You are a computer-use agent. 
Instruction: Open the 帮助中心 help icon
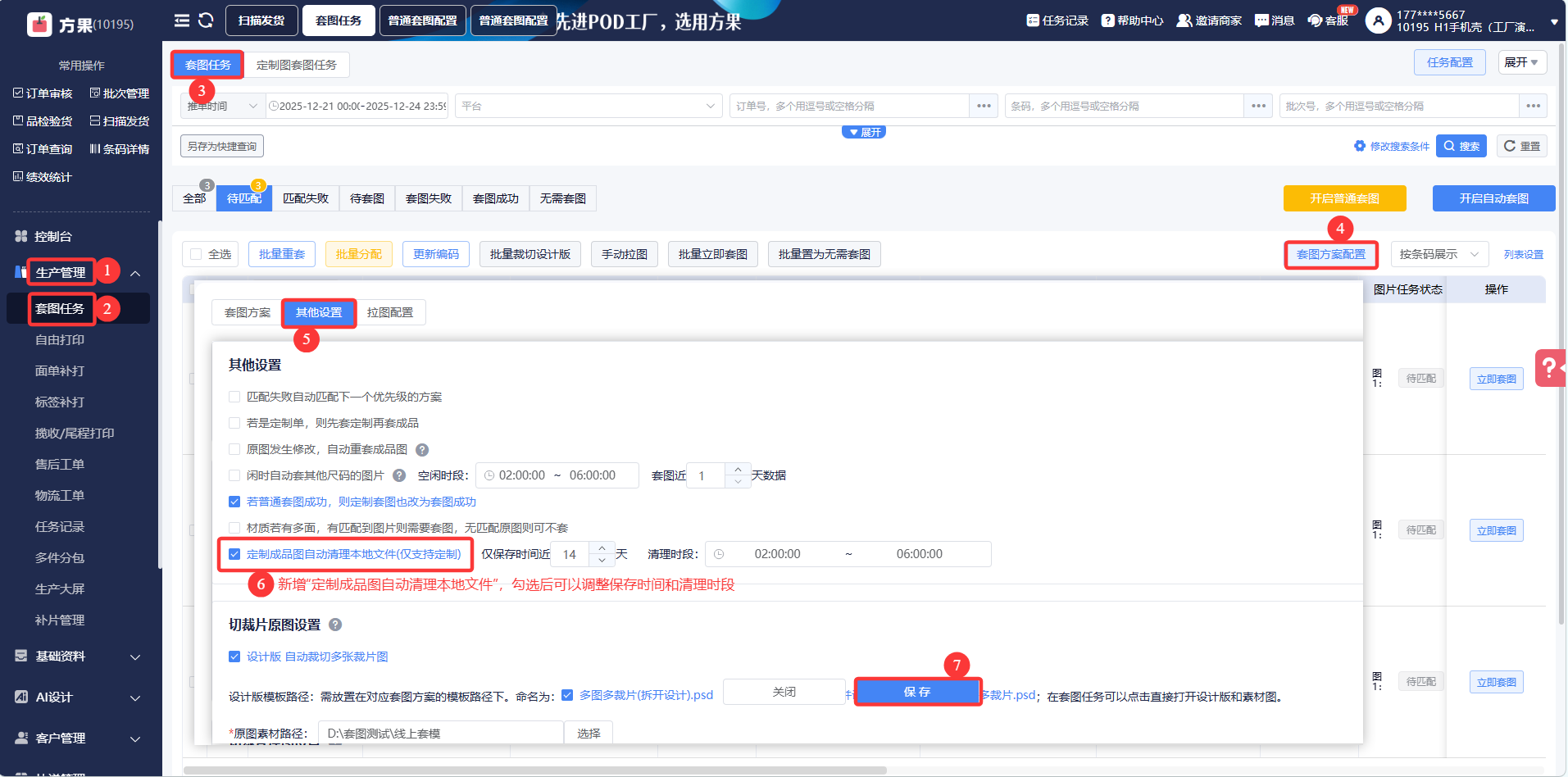[x=1107, y=20]
